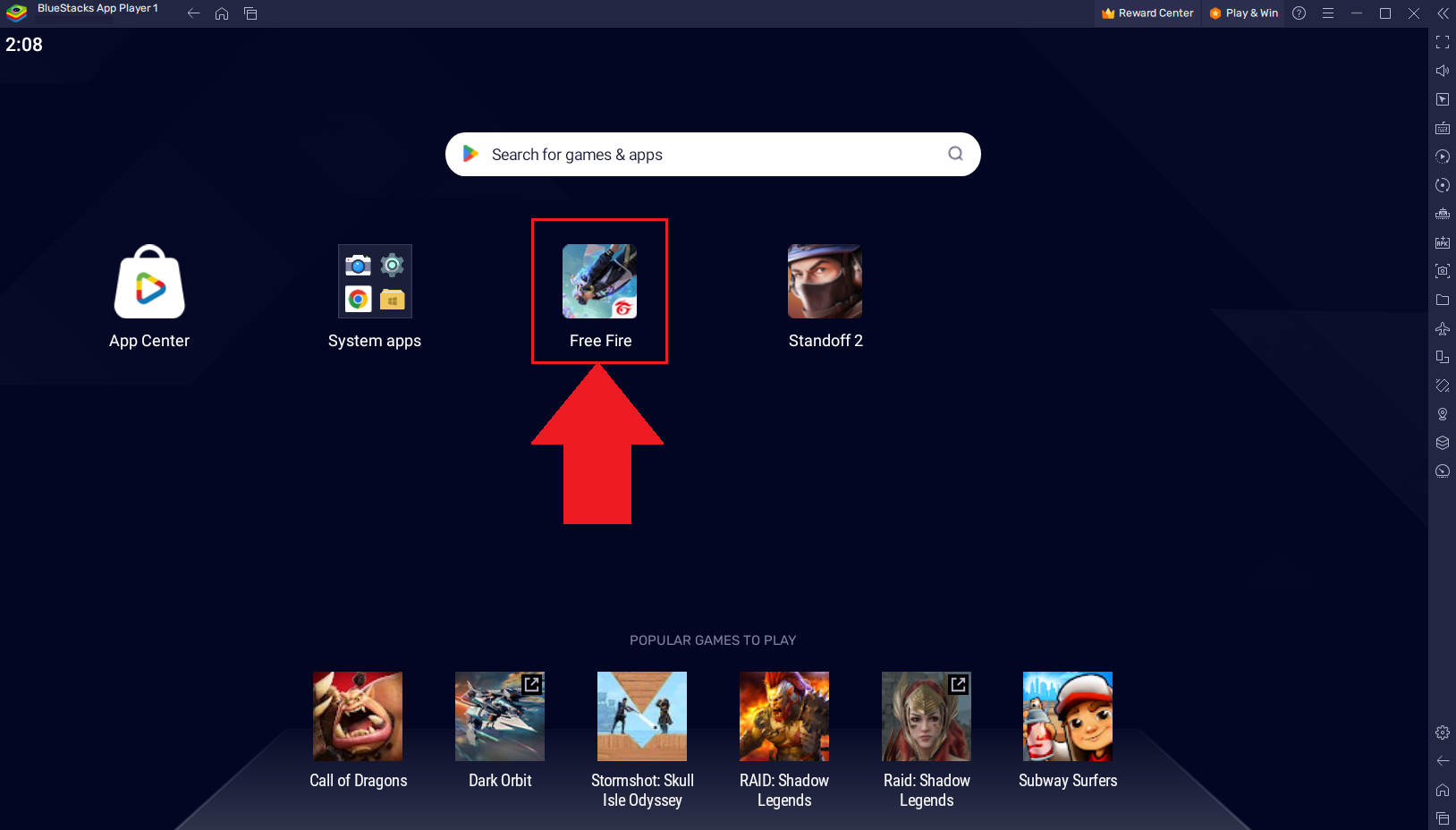The height and width of the screenshot is (830, 1456).
Task: Take a screenshot using the sidebar camera icon
Action: pyautogui.click(x=1442, y=271)
